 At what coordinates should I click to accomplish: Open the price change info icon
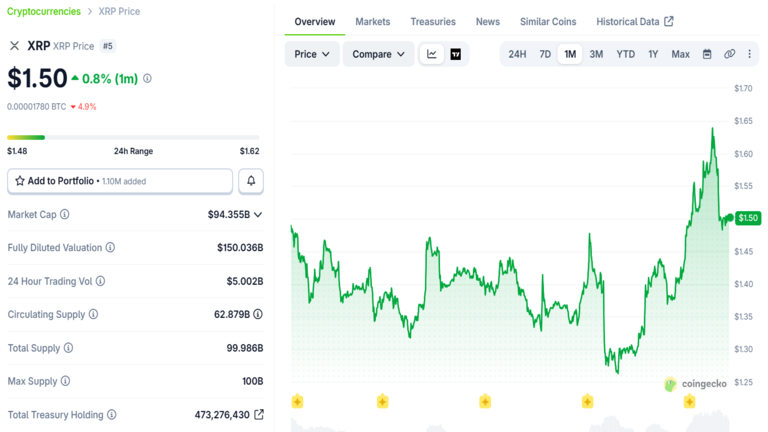coord(147,78)
